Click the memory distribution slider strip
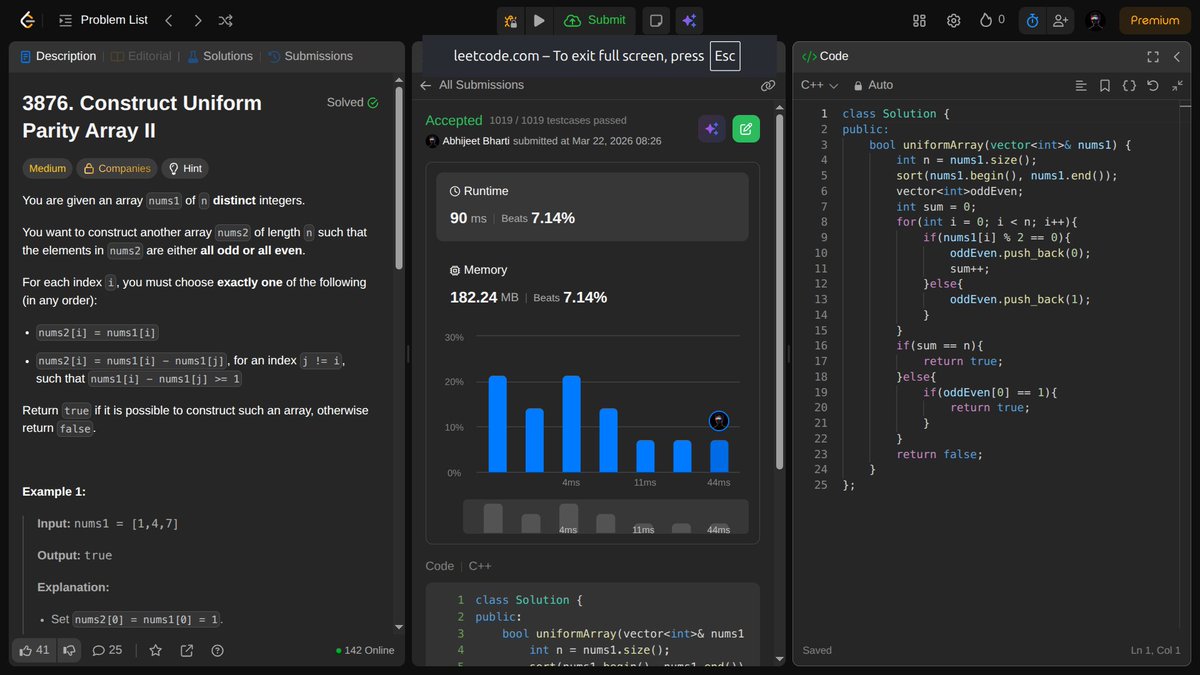Viewport: 1200px width, 675px height. click(605, 517)
